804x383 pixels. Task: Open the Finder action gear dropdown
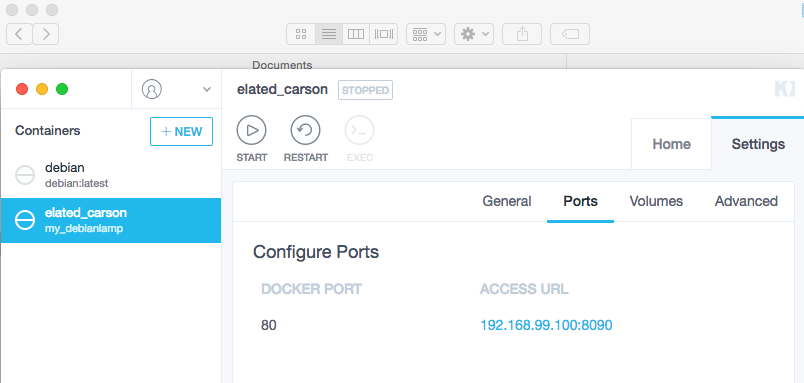click(x=474, y=34)
